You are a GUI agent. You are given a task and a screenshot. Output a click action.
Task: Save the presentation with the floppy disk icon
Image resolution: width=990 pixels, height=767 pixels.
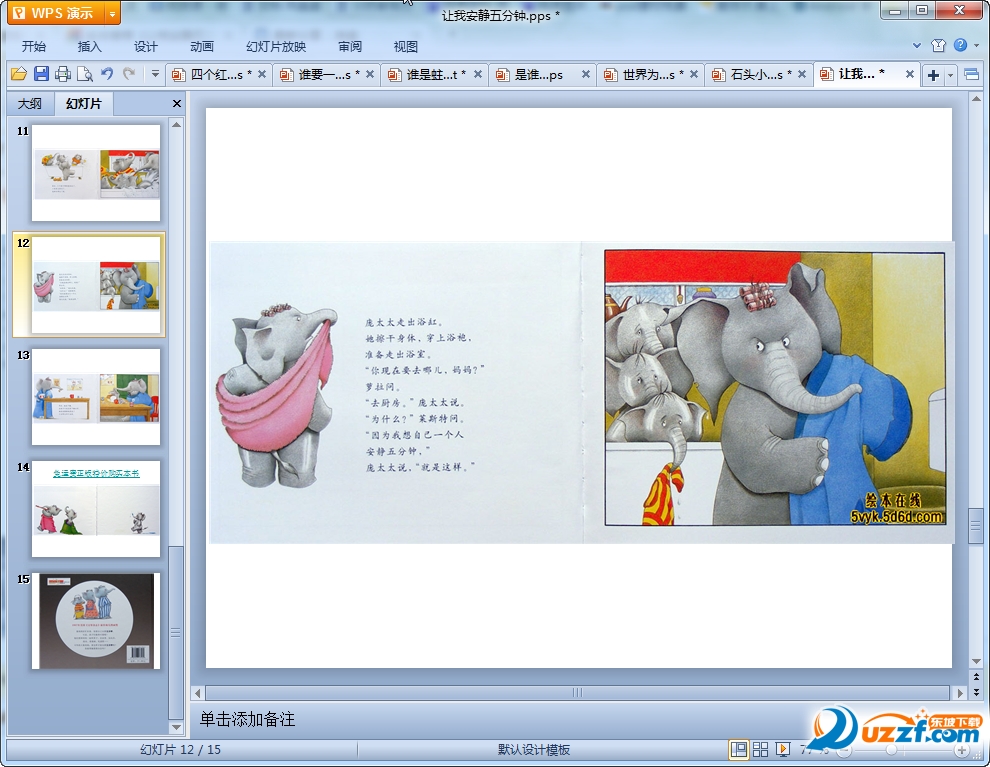tap(41, 74)
